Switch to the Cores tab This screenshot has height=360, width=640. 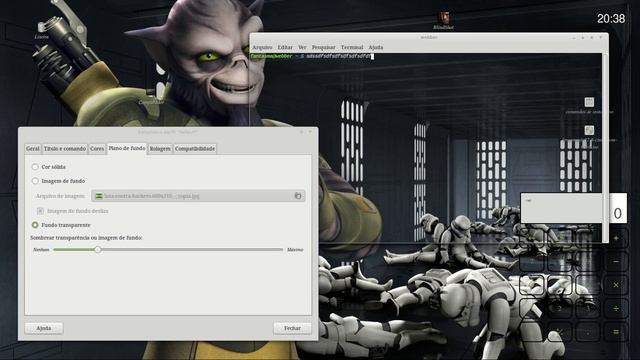point(97,149)
